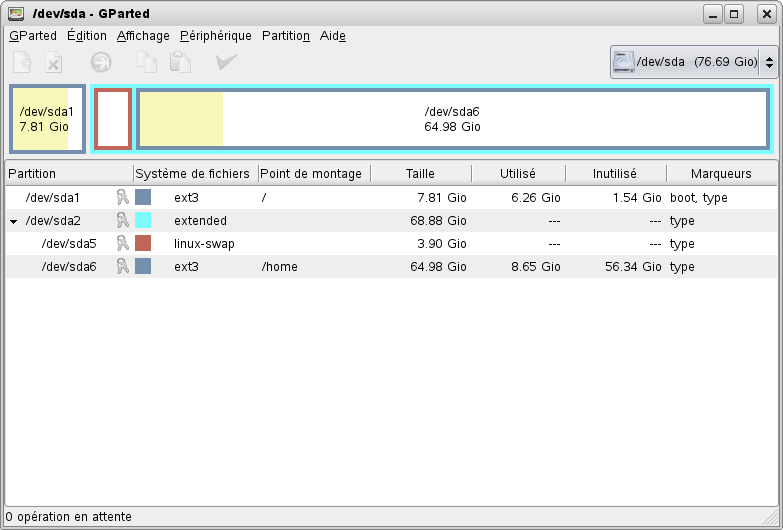This screenshot has width=783, height=530.
Task: Select the /dev/sda6 row in partition list
Action: [392, 266]
